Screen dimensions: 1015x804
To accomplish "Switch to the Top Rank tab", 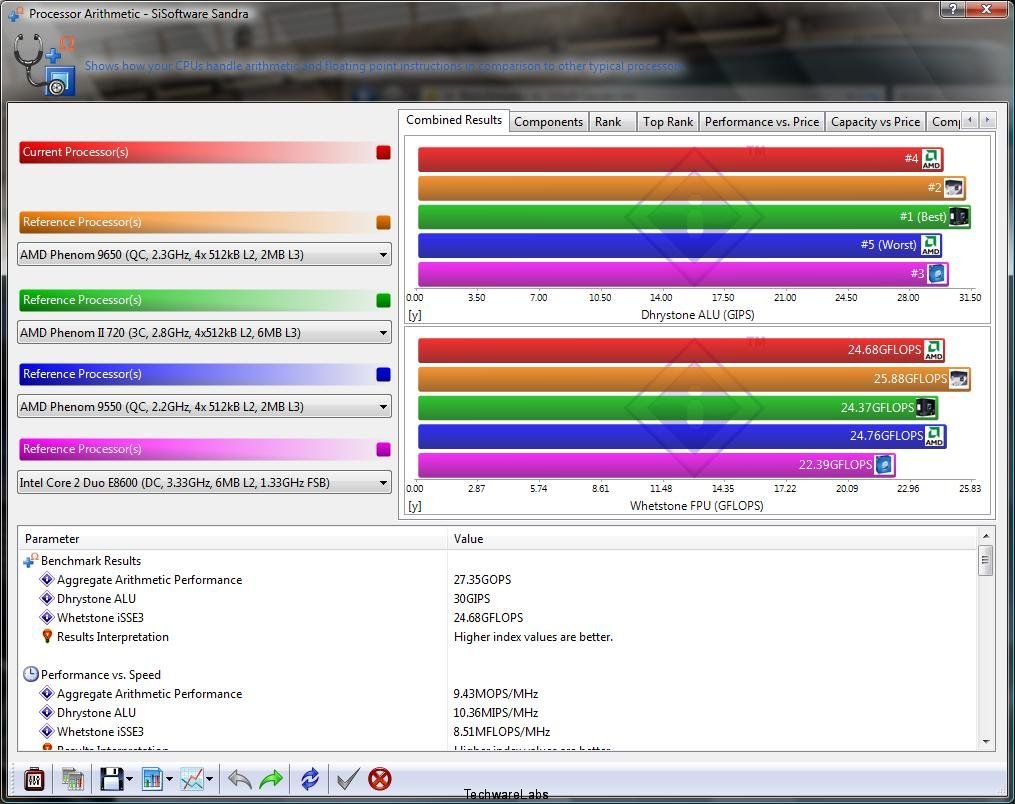I will (667, 122).
